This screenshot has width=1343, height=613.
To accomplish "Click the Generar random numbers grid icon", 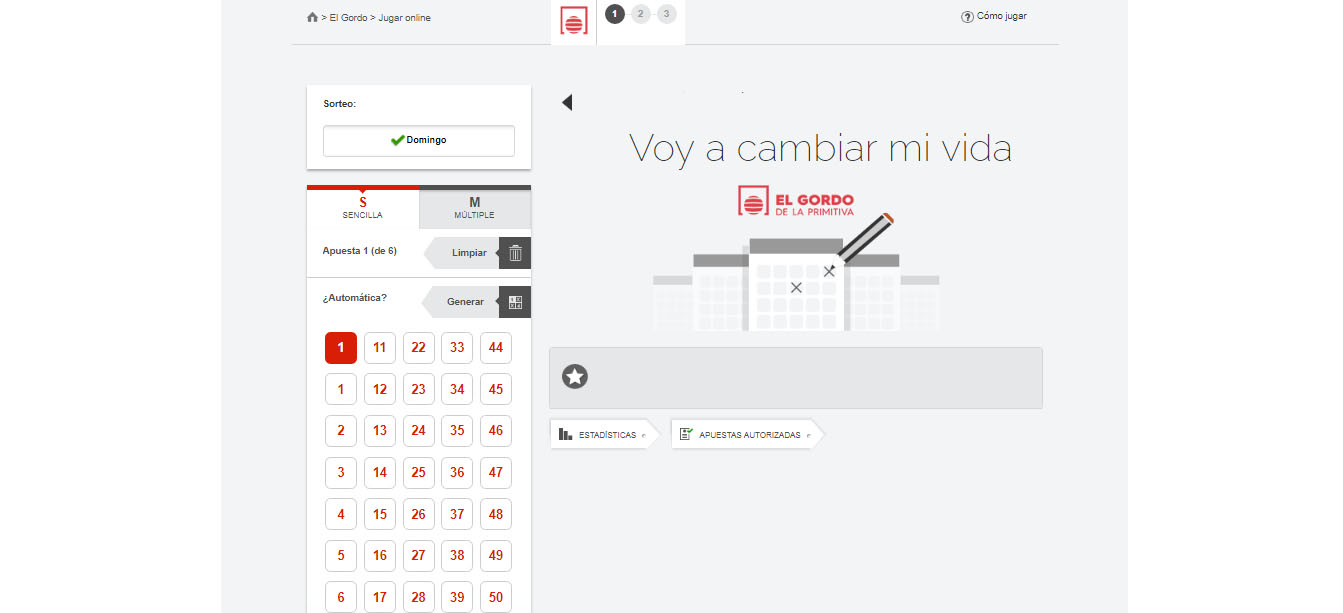I will pyautogui.click(x=515, y=302).
